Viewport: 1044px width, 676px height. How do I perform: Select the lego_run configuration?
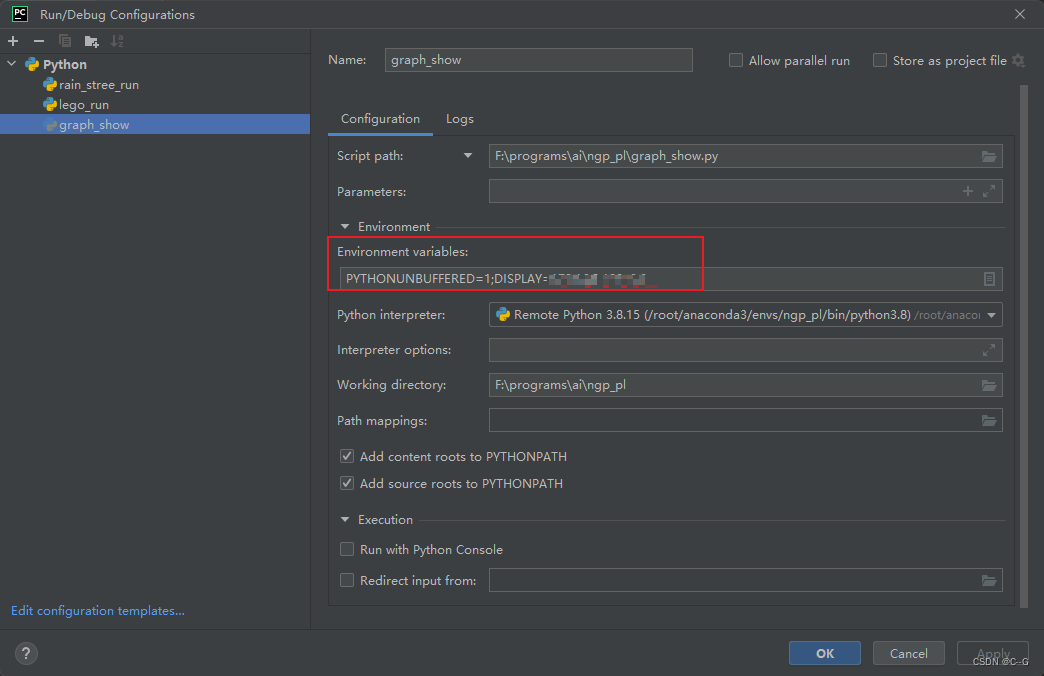click(84, 104)
